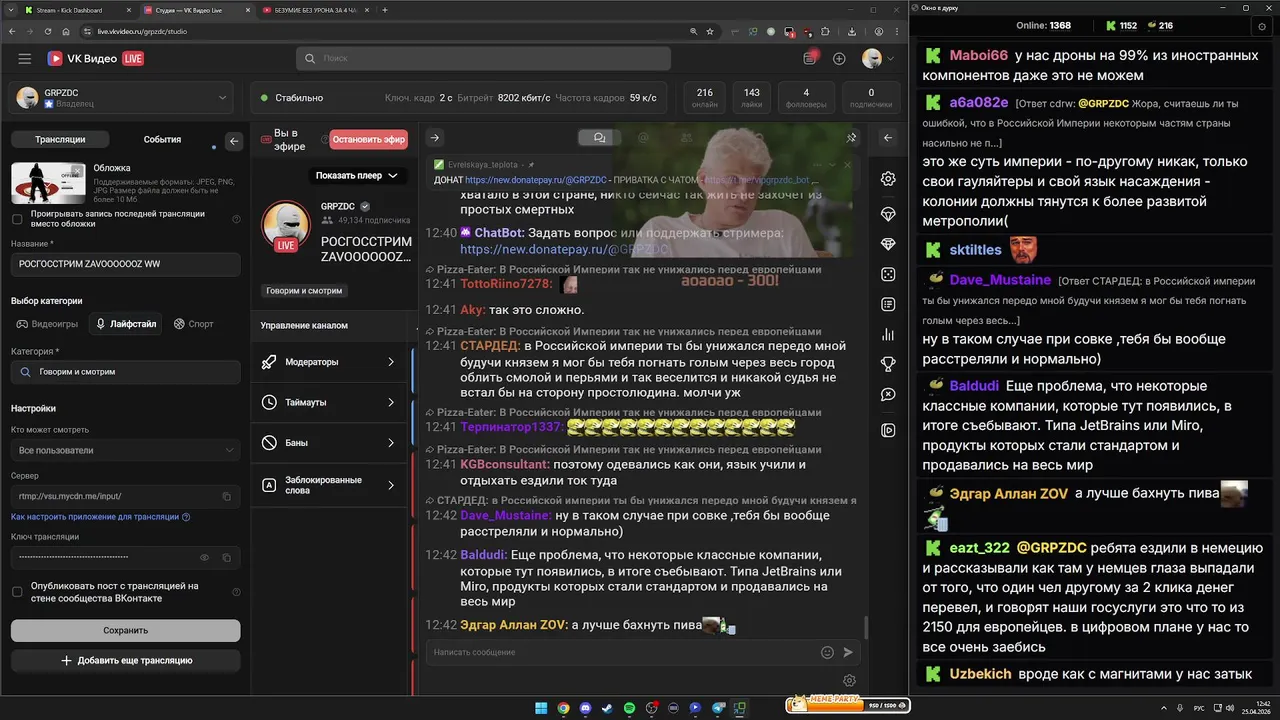Click the upper diamond icon in sidebar
The width and height of the screenshot is (1280, 720).
pos(888,214)
